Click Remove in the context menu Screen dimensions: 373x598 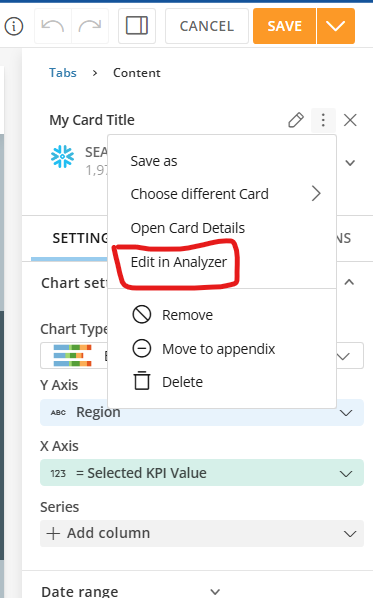(187, 315)
